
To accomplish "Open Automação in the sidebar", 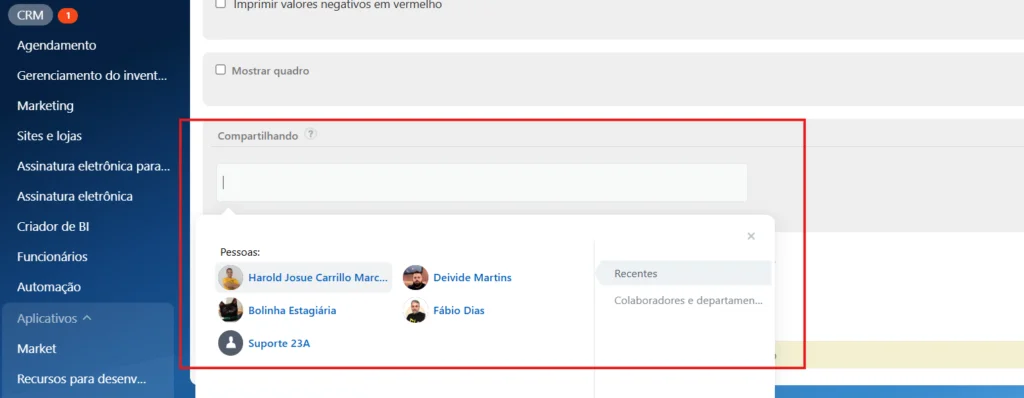I will [49, 287].
